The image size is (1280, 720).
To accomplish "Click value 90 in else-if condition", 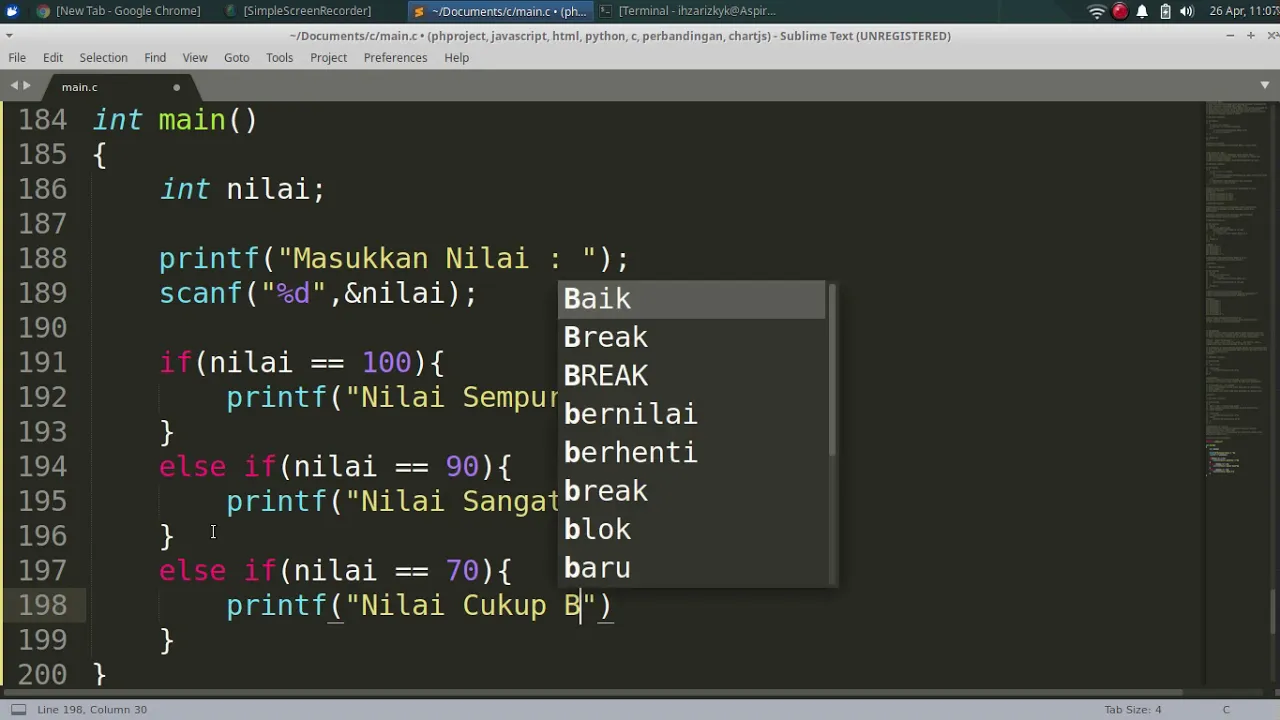I will click(x=462, y=467).
